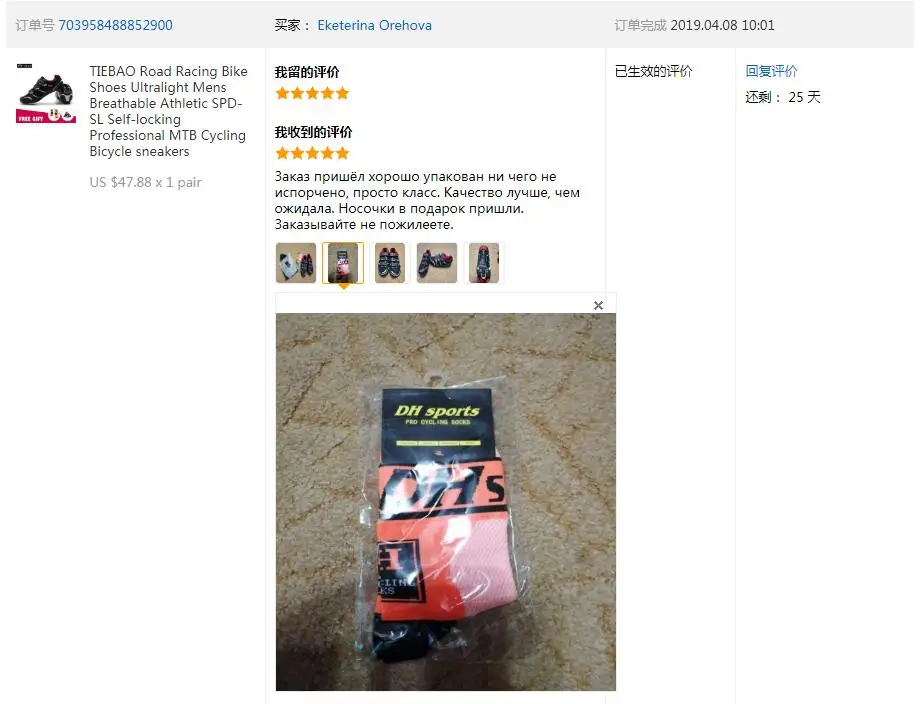Select fourth review photo of shoes side view

pyautogui.click(x=437, y=263)
